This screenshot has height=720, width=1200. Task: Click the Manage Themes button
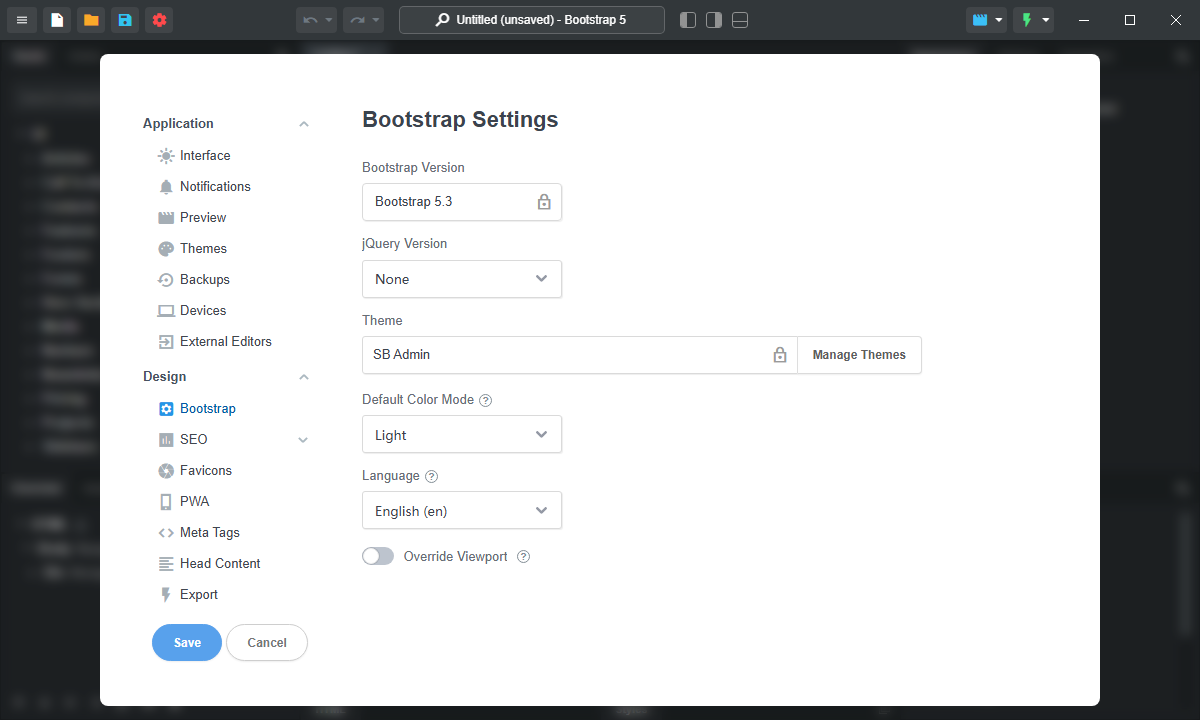[x=858, y=354]
